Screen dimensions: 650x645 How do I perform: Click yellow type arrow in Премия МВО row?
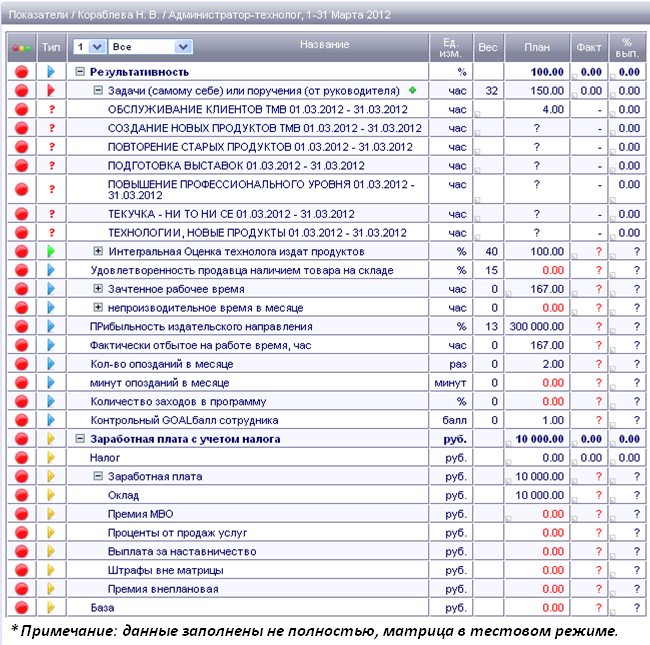coord(51,514)
